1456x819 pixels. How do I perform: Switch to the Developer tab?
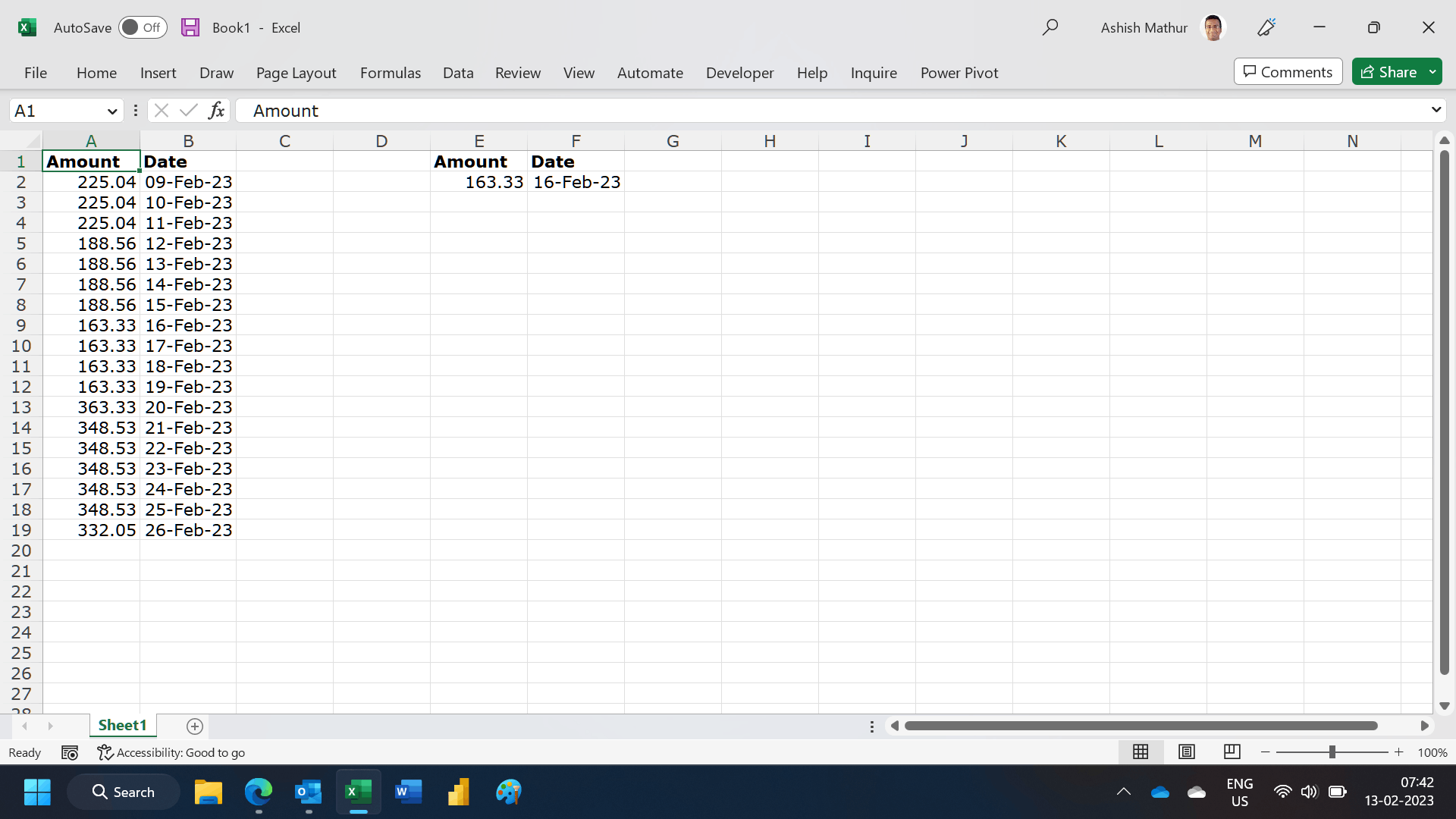click(740, 73)
